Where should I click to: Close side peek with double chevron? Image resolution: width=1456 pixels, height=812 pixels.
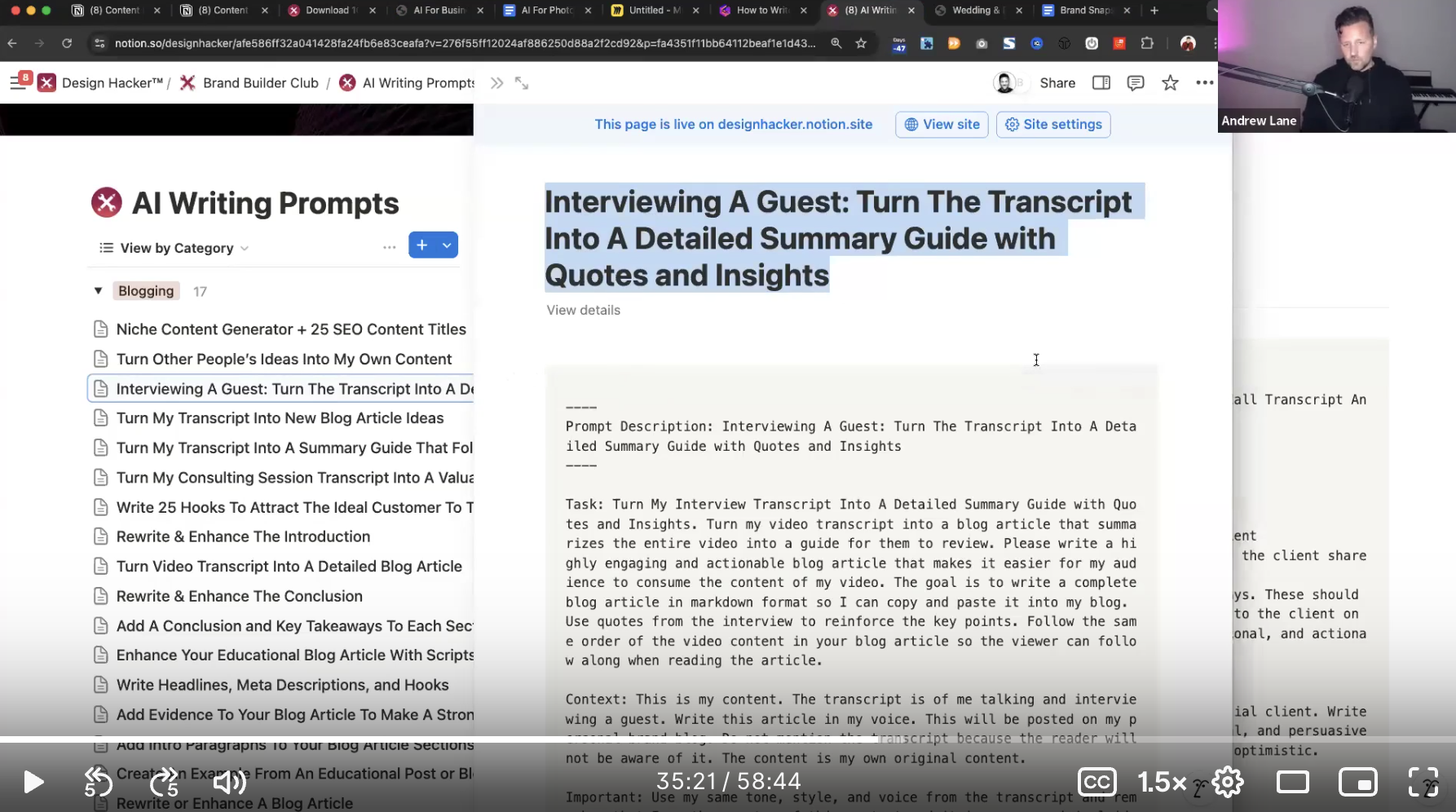496,83
